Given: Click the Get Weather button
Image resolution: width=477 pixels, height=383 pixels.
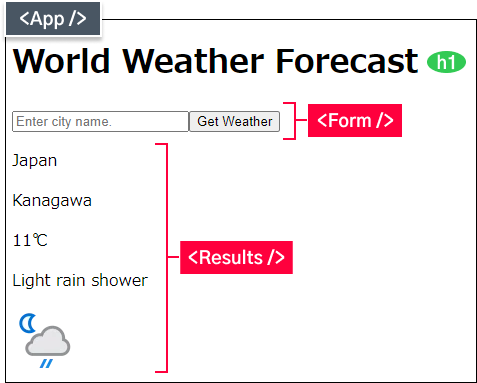Looking at the screenshot, I should point(235,121).
